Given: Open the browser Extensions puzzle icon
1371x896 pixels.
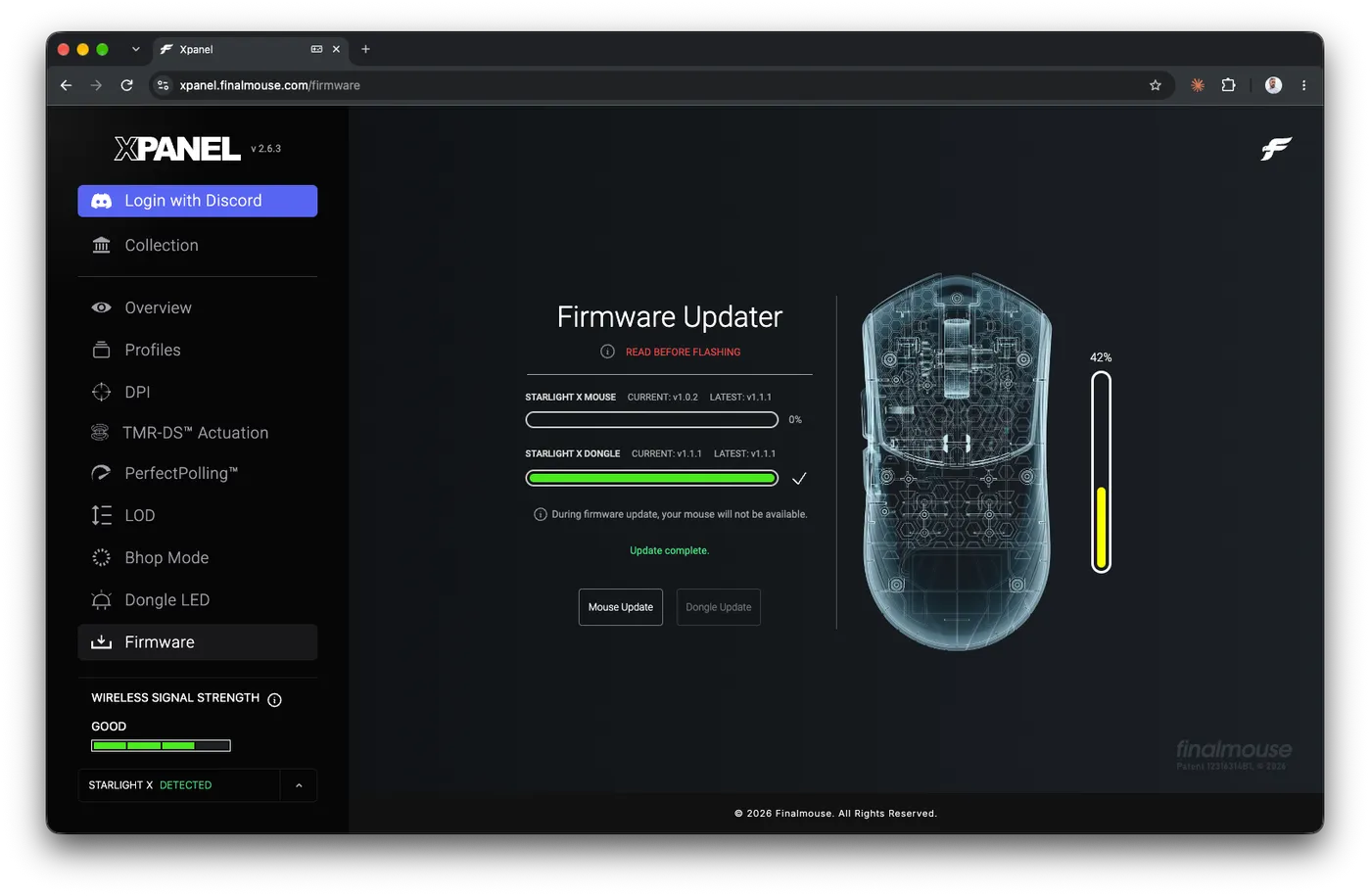Looking at the screenshot, I should 1228,85.
